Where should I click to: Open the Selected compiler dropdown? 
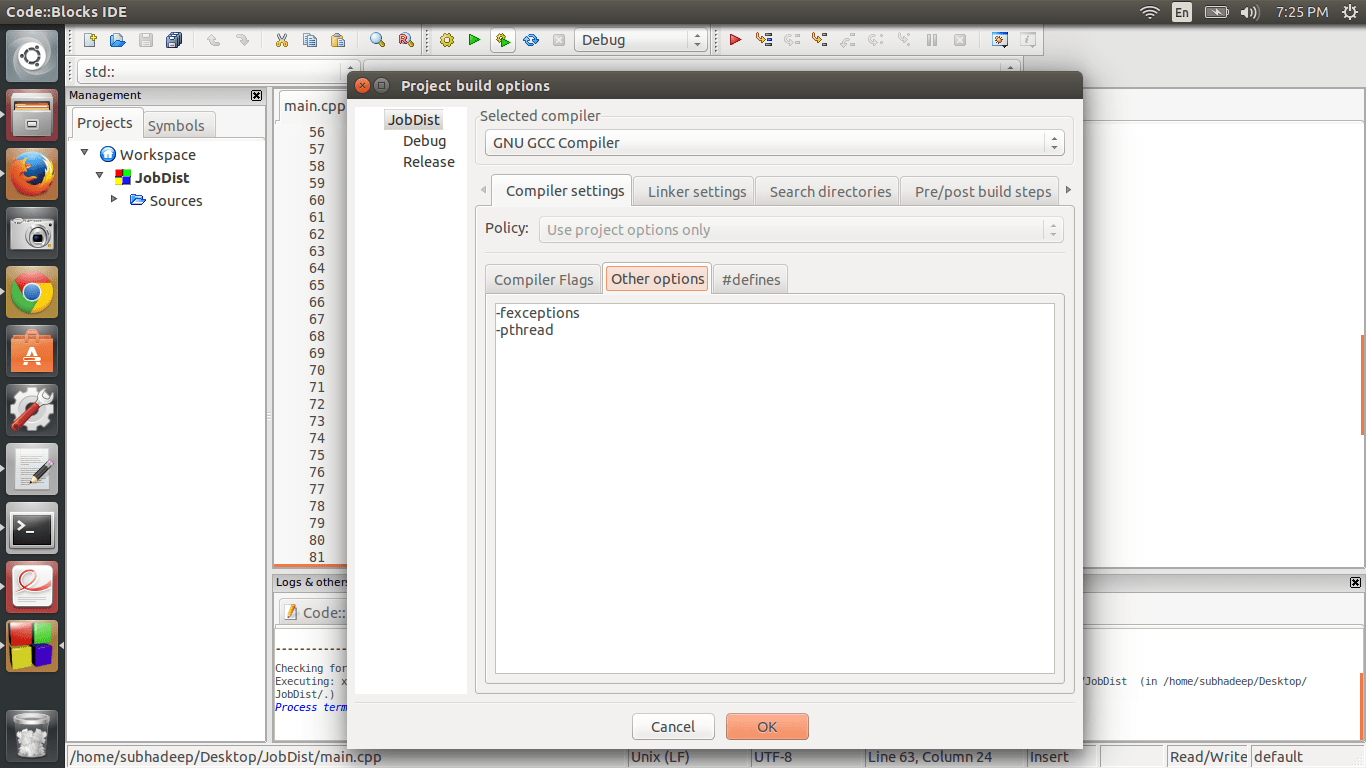(x=774, y=143)
